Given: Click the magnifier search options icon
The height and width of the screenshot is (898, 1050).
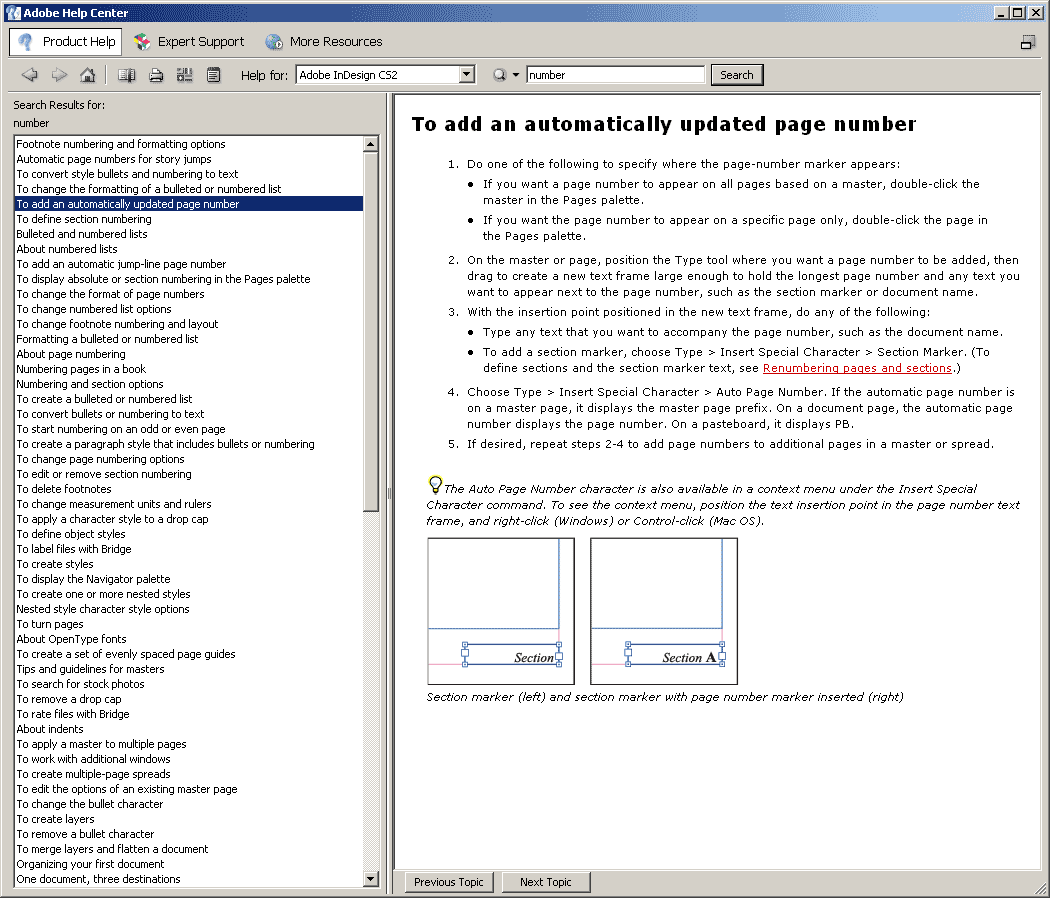Looking at the screenshot, I should (500, 75).
